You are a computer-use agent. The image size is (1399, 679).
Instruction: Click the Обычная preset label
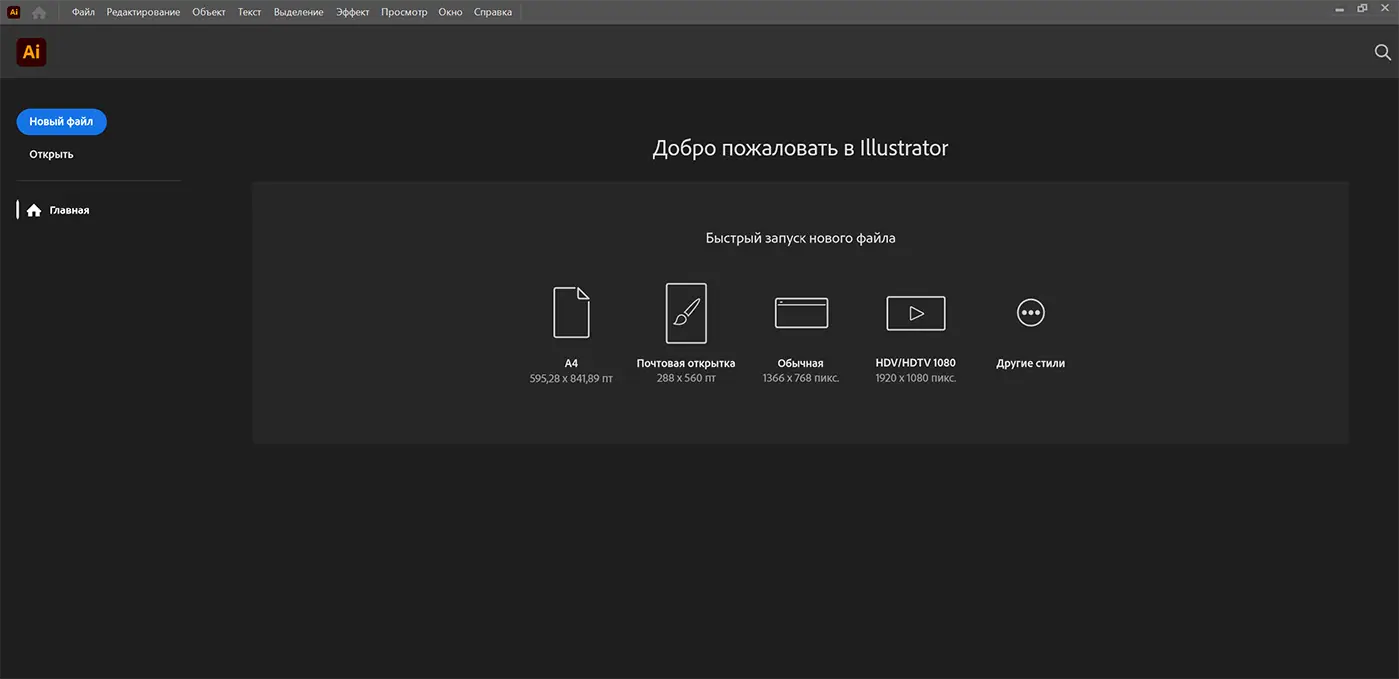pyautogui.click(x=801, y=363)
